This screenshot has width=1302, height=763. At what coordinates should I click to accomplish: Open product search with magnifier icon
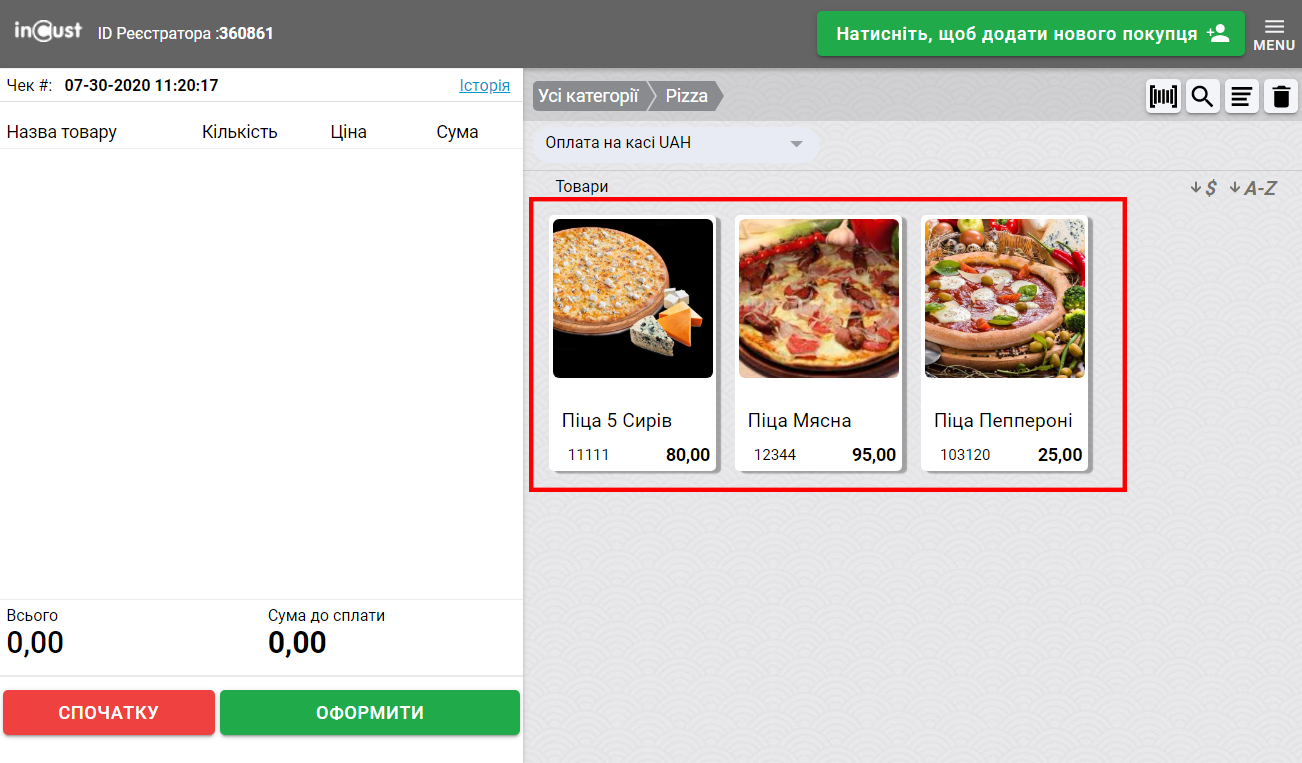1202,97
